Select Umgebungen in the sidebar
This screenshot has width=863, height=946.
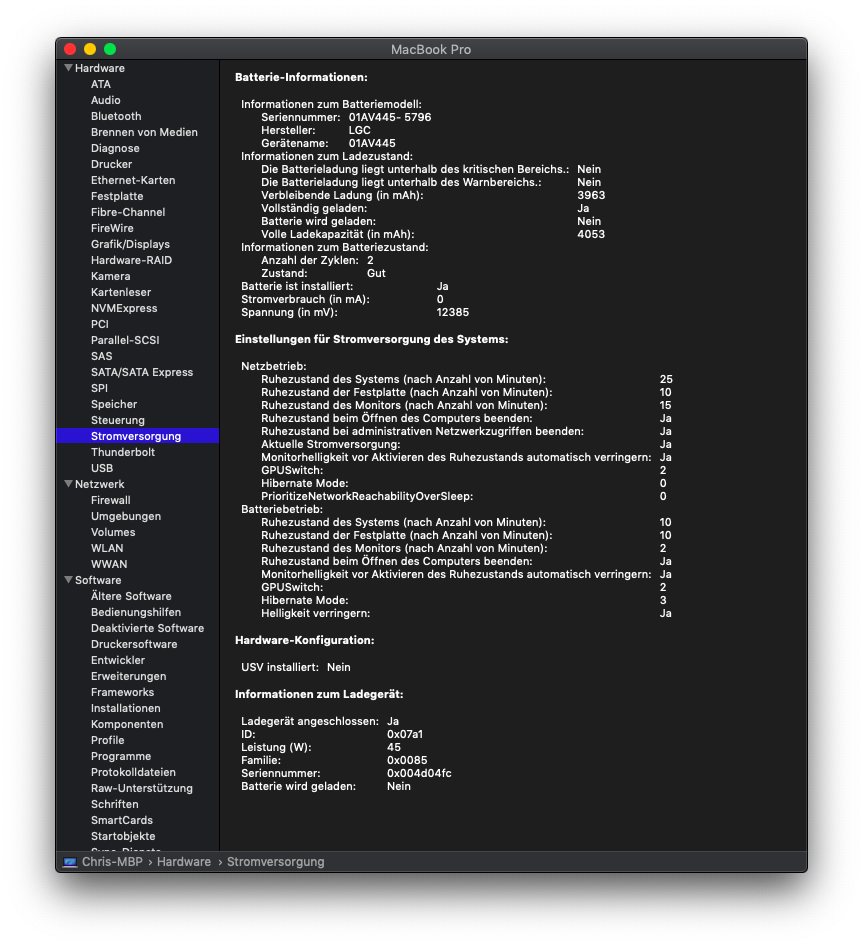pos(126,516)
